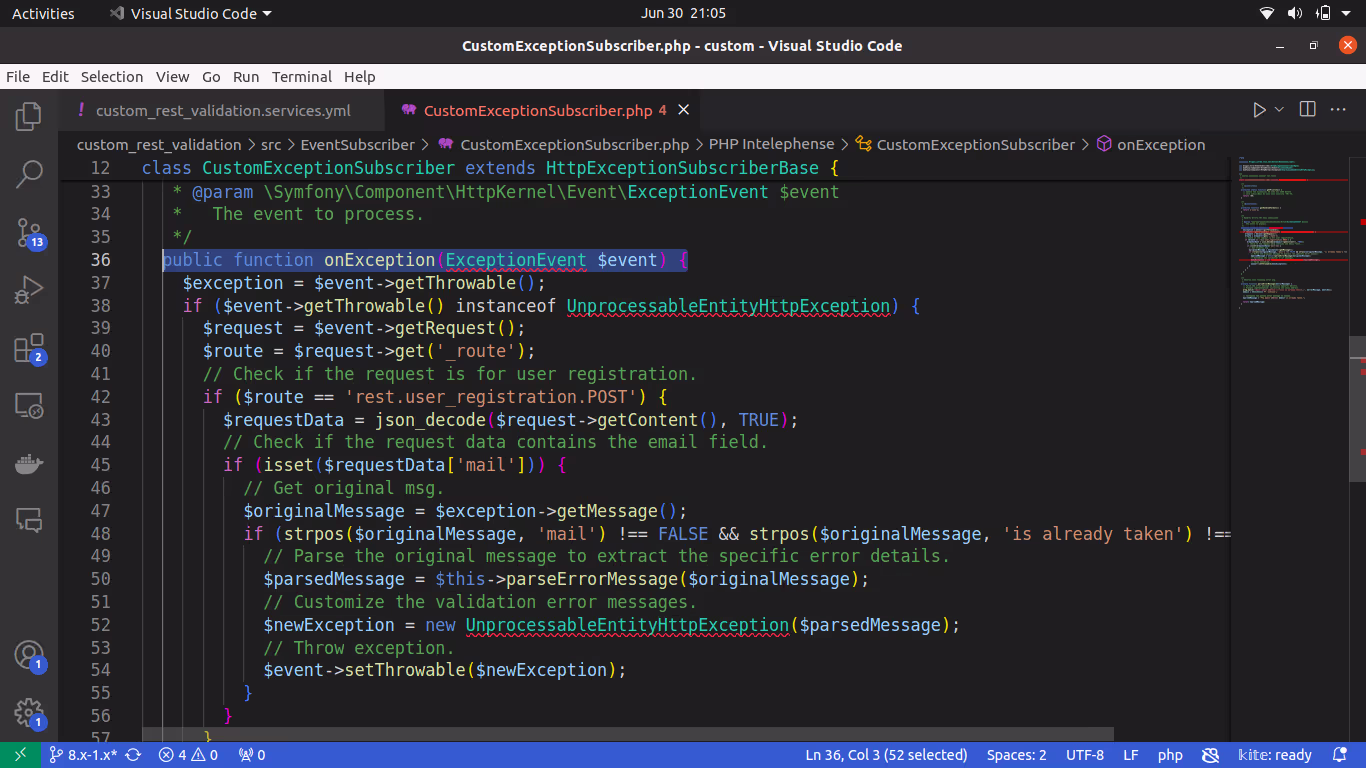This screenshot has height=768, width=1366.
Task: Click the volume icon in system tray
Action: pyautogui.click(x=1295, y=13)
